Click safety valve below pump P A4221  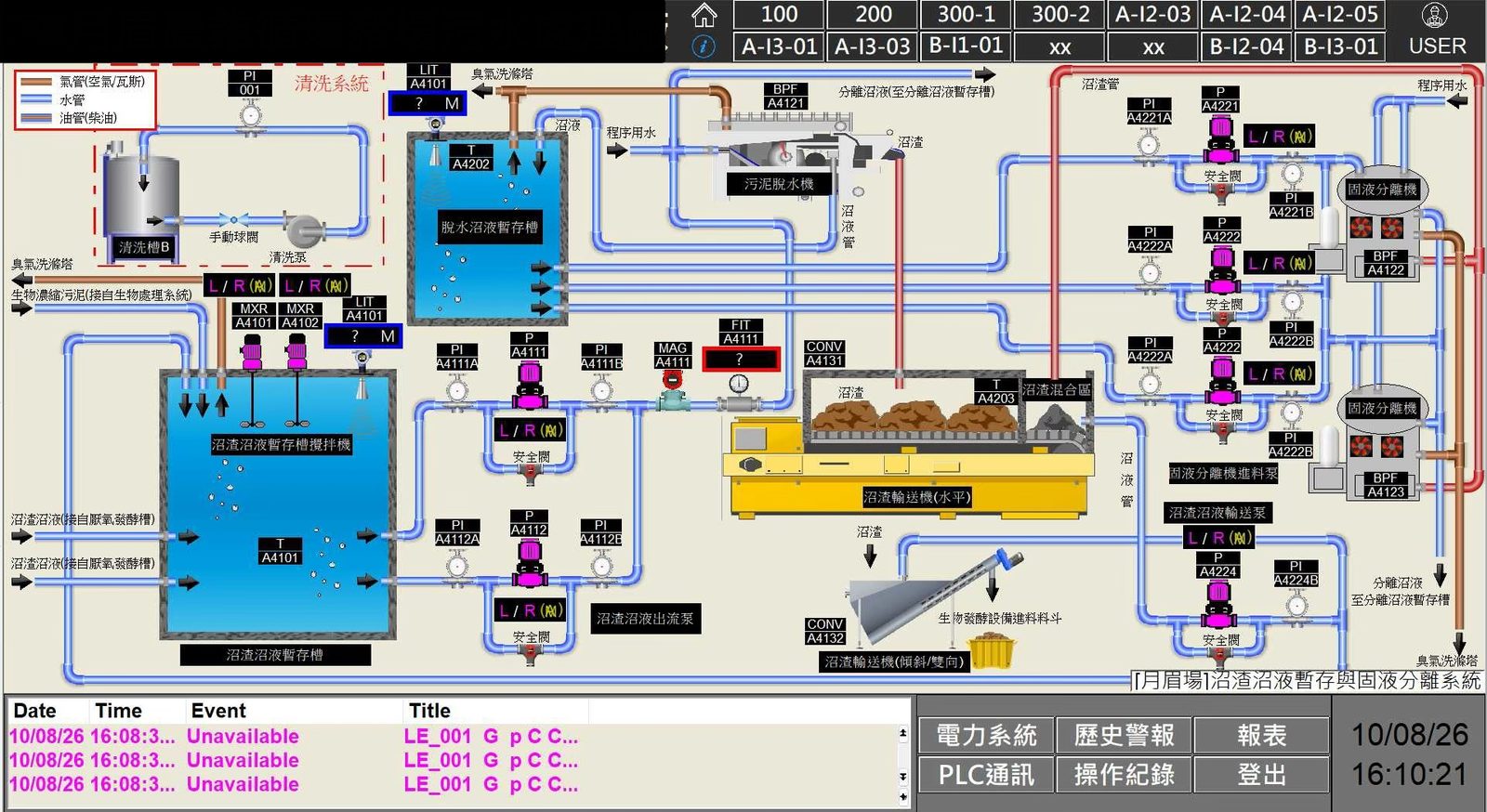[1221, 191]
